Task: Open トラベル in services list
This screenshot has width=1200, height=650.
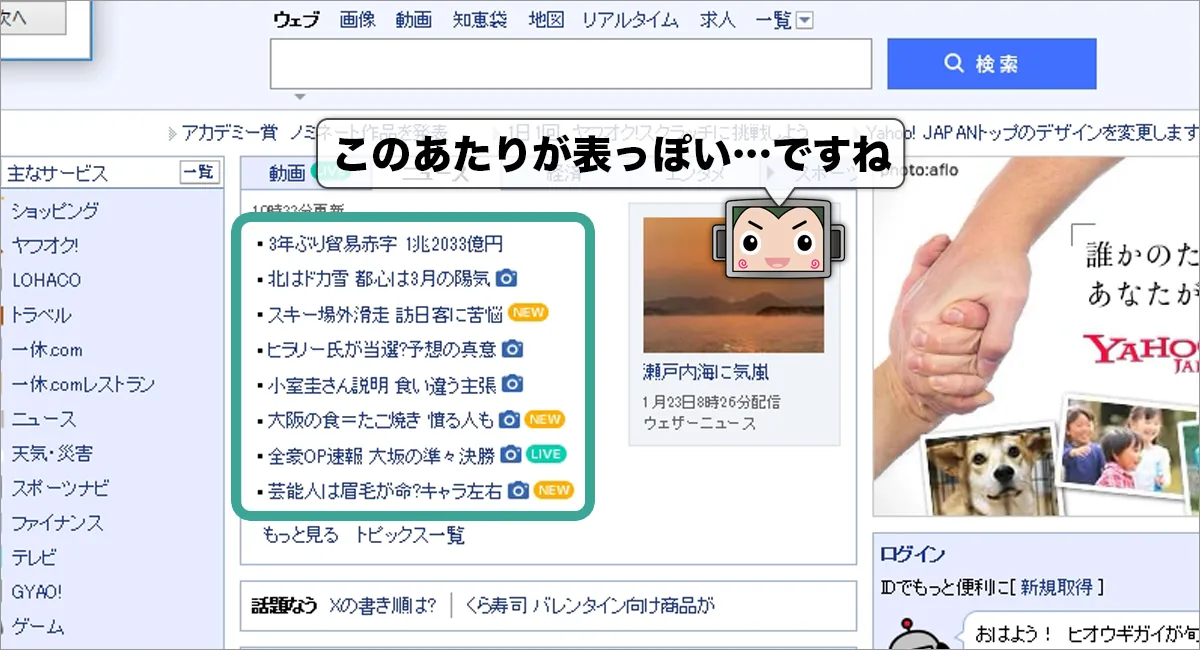Action: coord(42,315)
